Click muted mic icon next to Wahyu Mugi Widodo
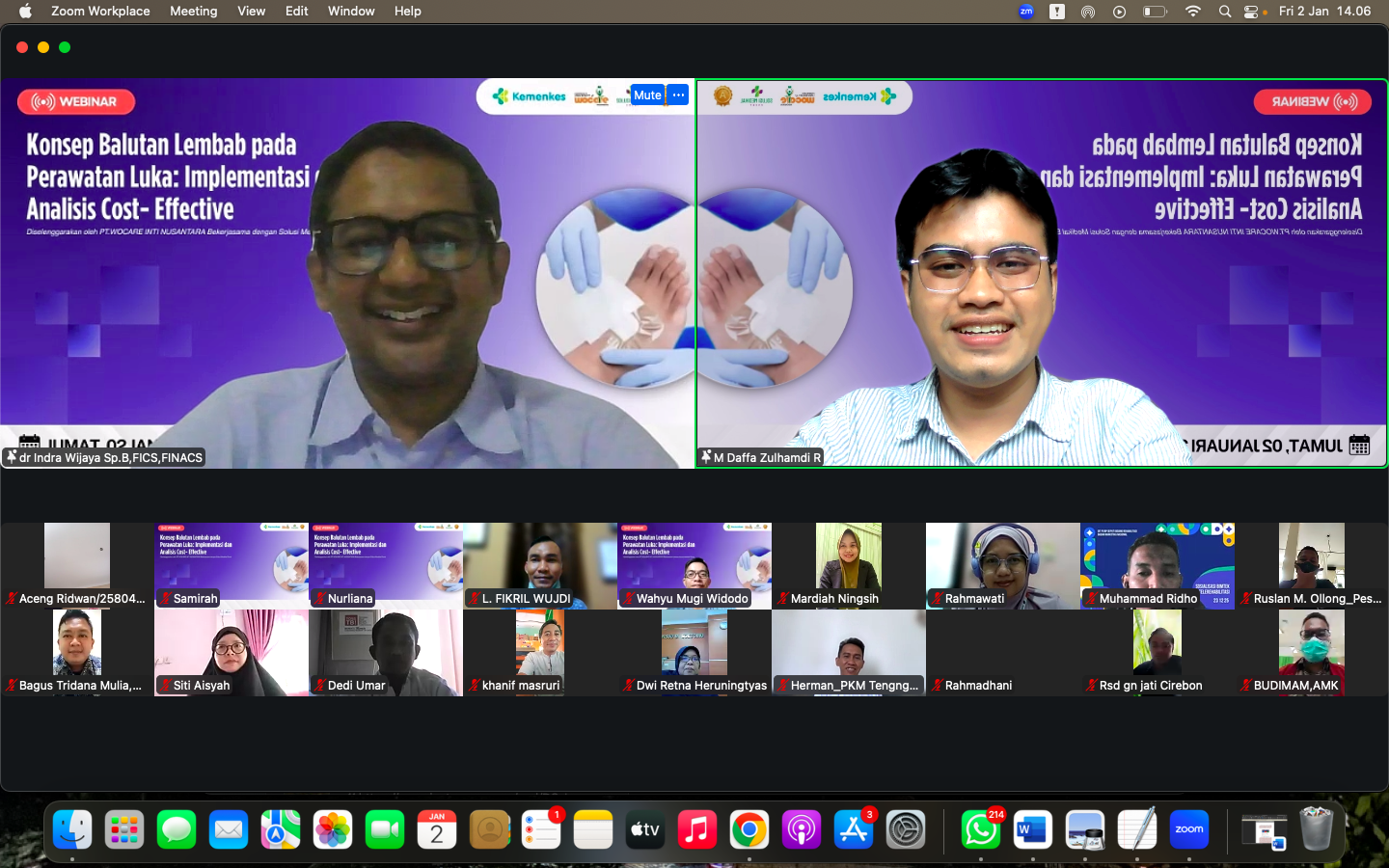 (x=627, y=598)
